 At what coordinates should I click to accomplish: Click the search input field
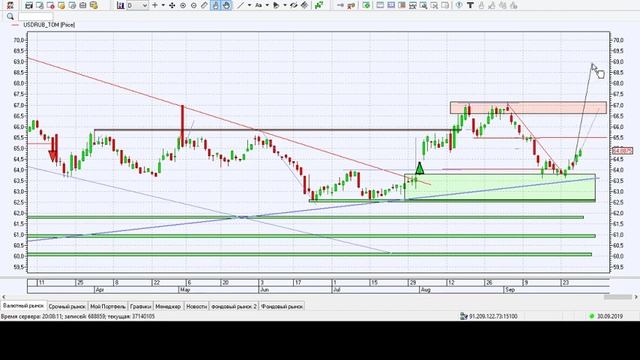pos(35,16)
